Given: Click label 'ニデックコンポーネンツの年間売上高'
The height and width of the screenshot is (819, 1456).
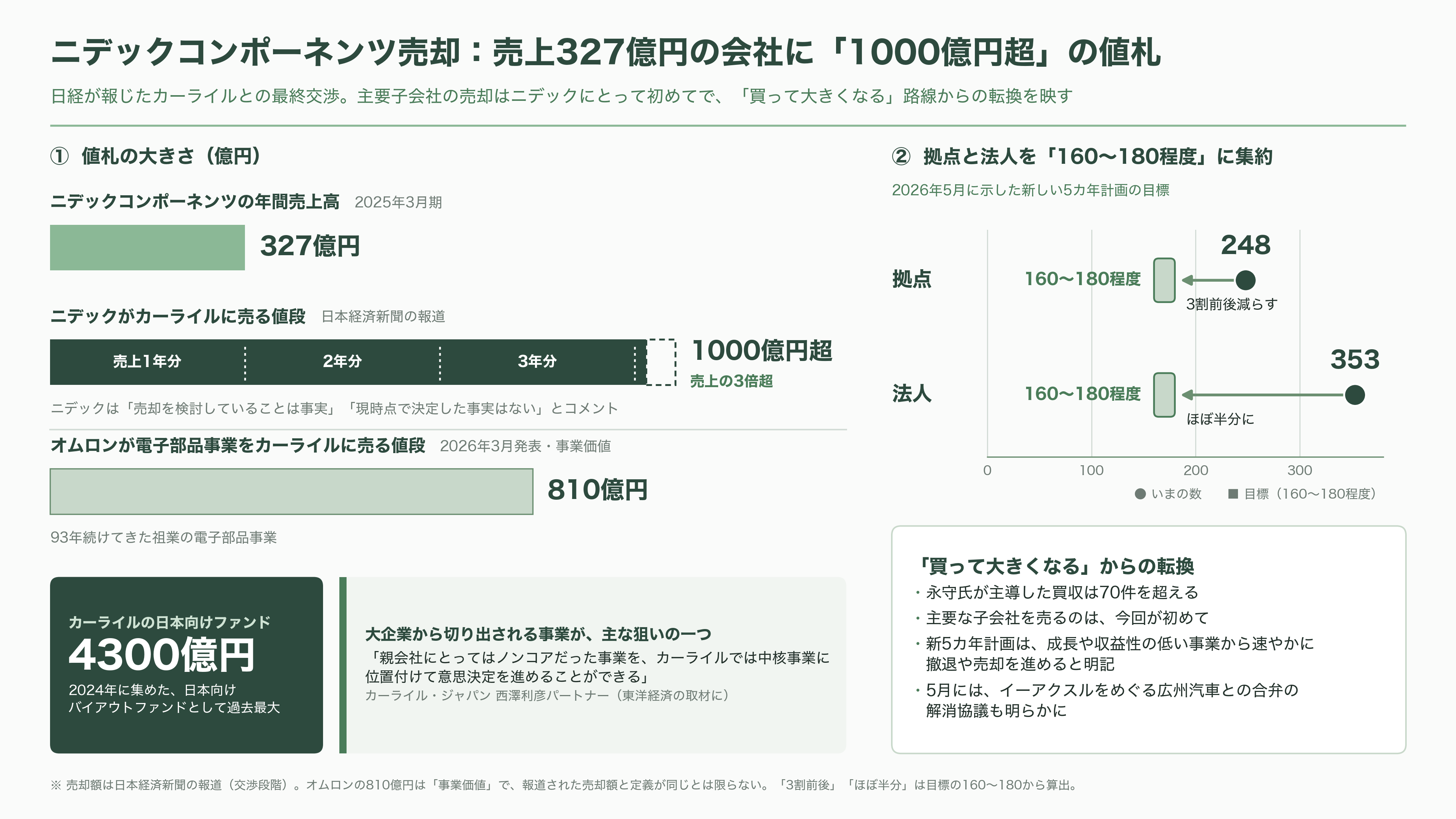Looking at the screenshot, I should [x=195, y=202].
